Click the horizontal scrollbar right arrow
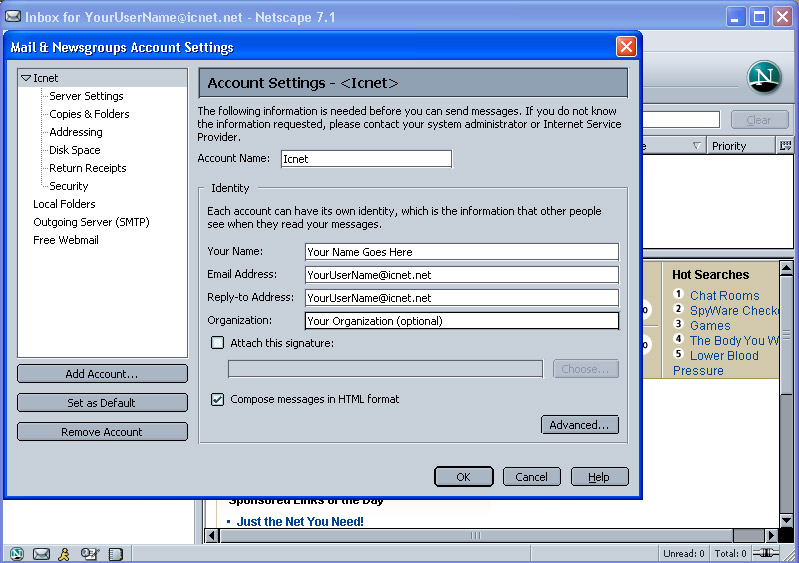Viewport: 799px width, 563px height. click(x=771, y=535)
